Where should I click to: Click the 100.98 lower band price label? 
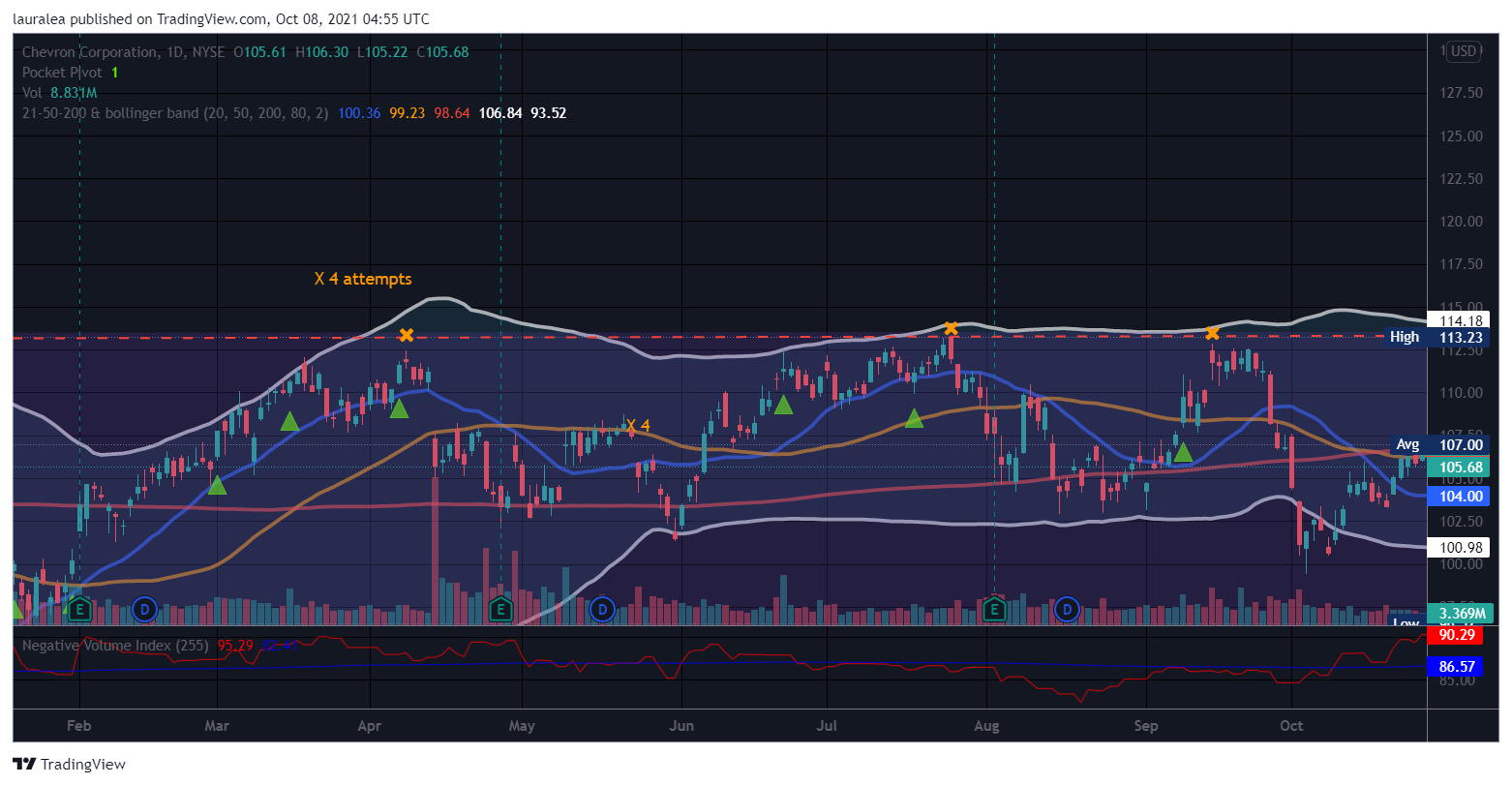(1460, 548)
